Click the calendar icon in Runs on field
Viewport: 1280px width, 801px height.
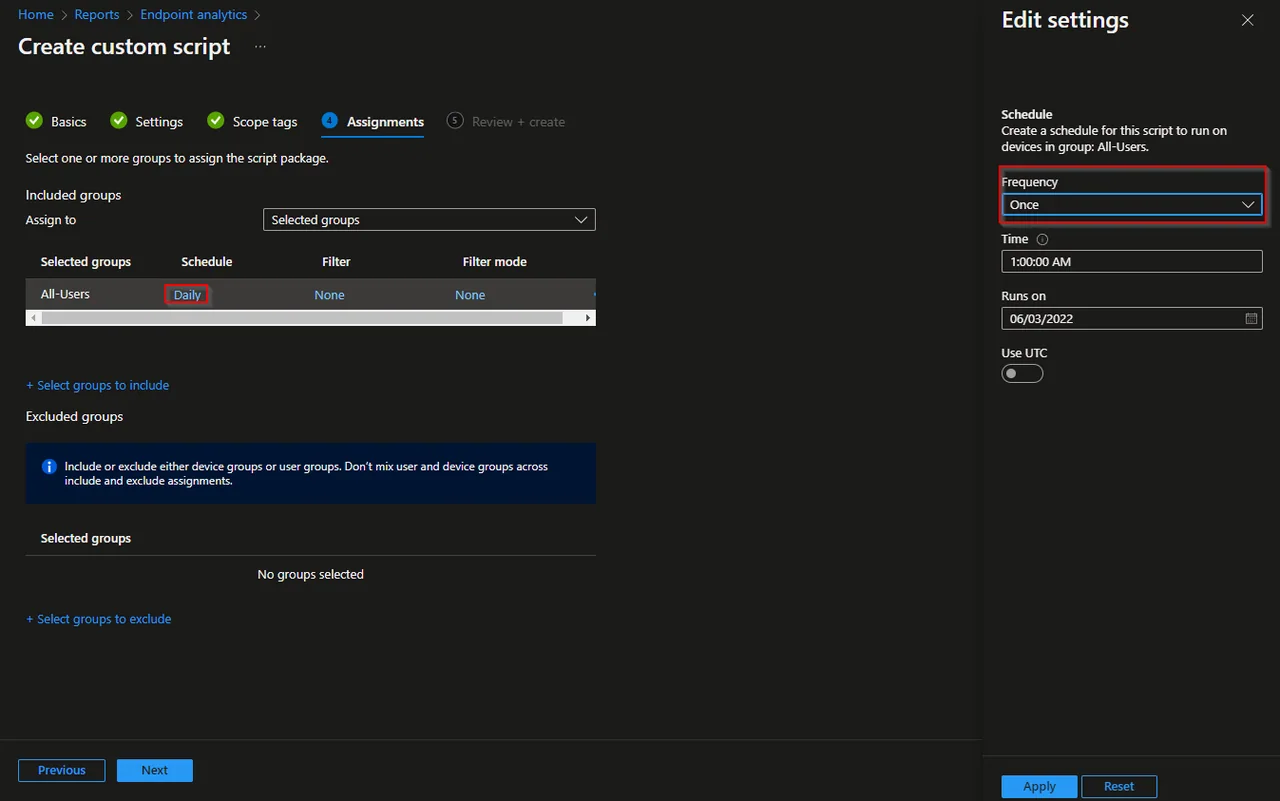[1251, 319]
